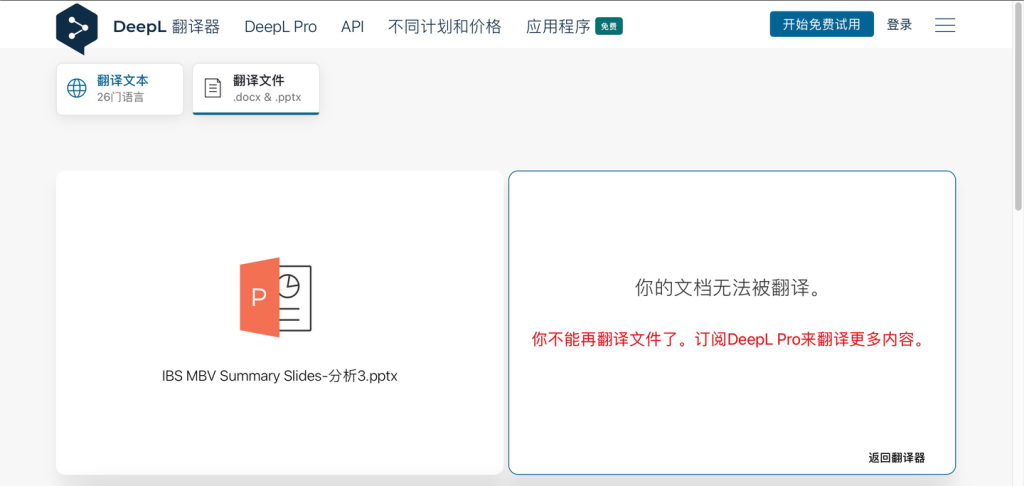Click the 26门语言 subtitle text

pos(120,98)
